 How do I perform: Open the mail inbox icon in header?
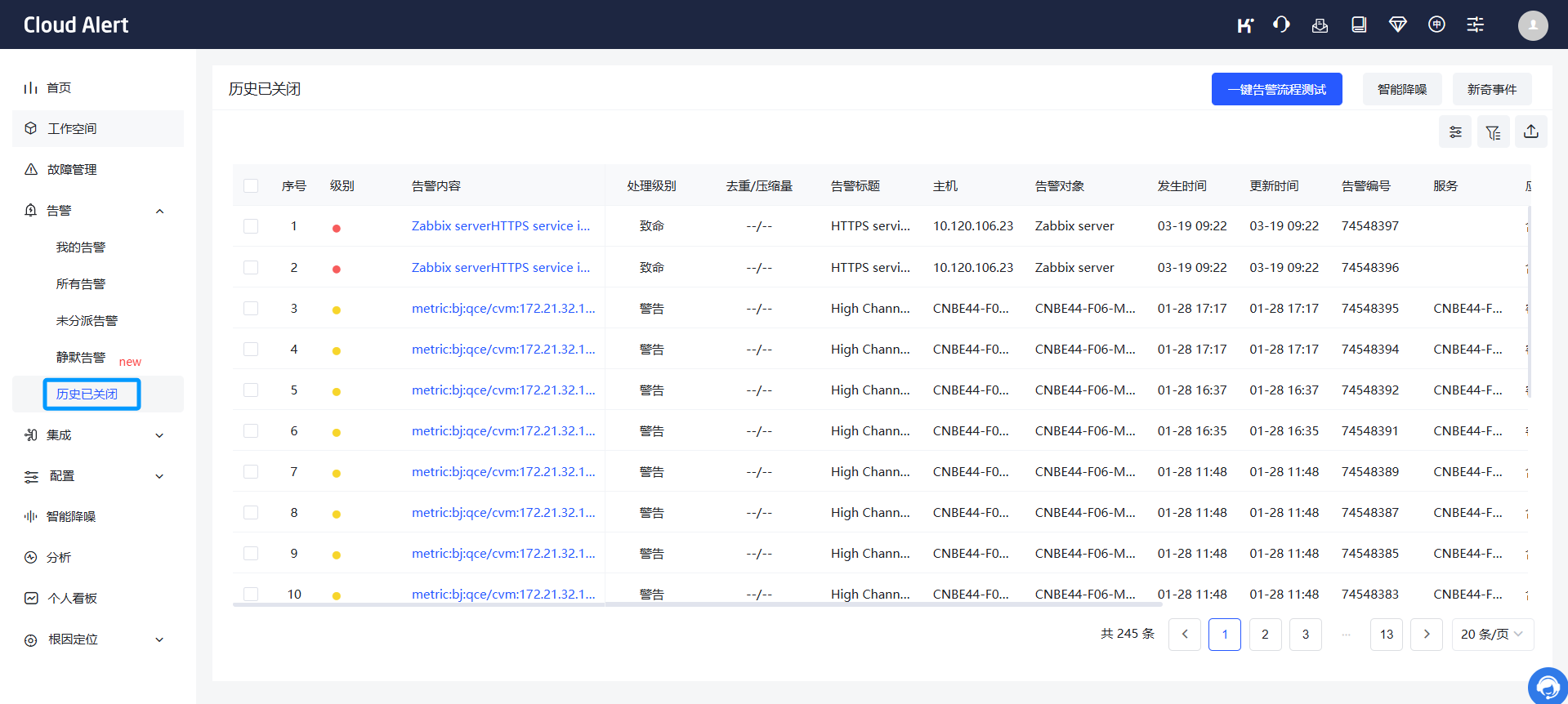pos(1320,25)
